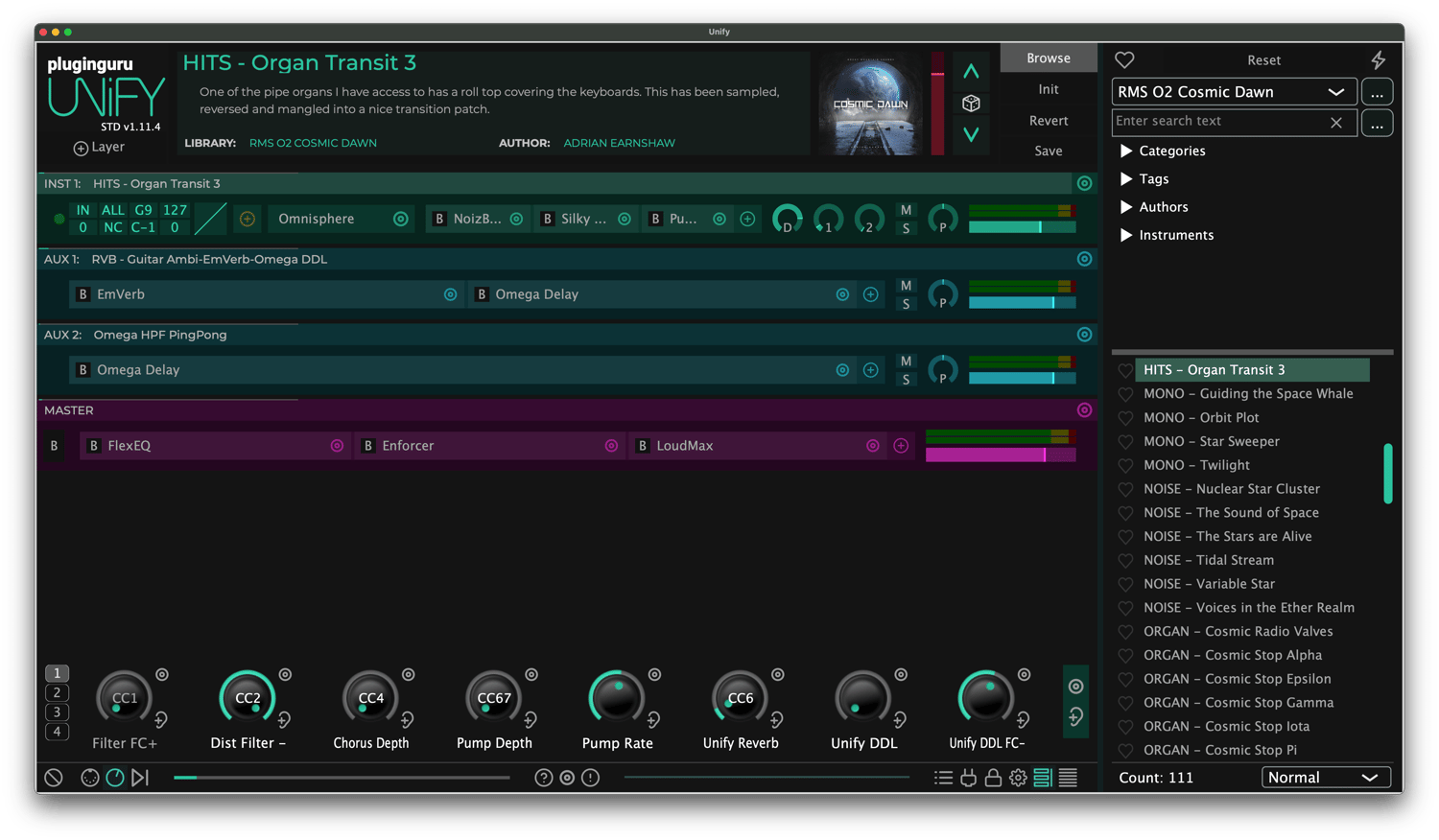Open the EmVerb plugin operations icon

(450, 294)
